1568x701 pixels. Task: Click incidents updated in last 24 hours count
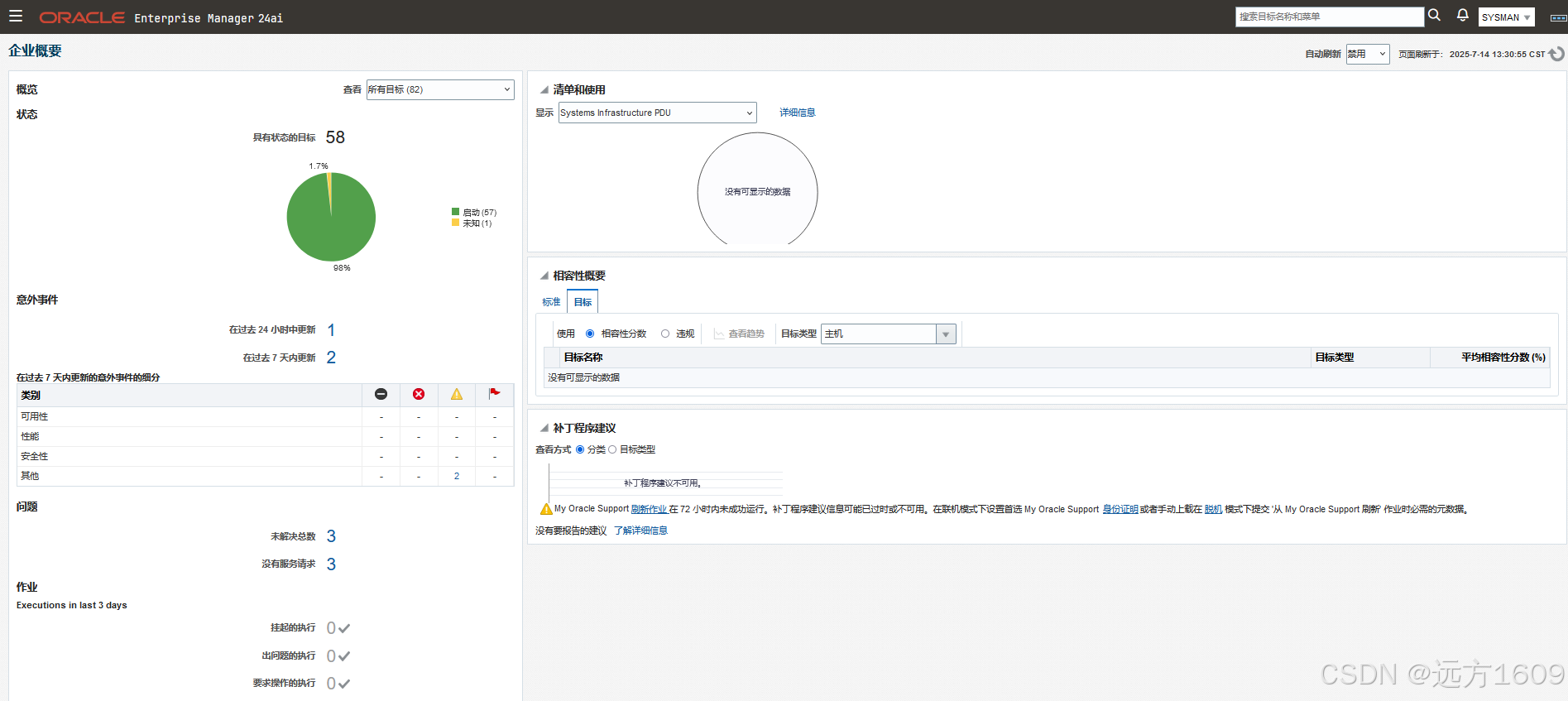(331, 330)
